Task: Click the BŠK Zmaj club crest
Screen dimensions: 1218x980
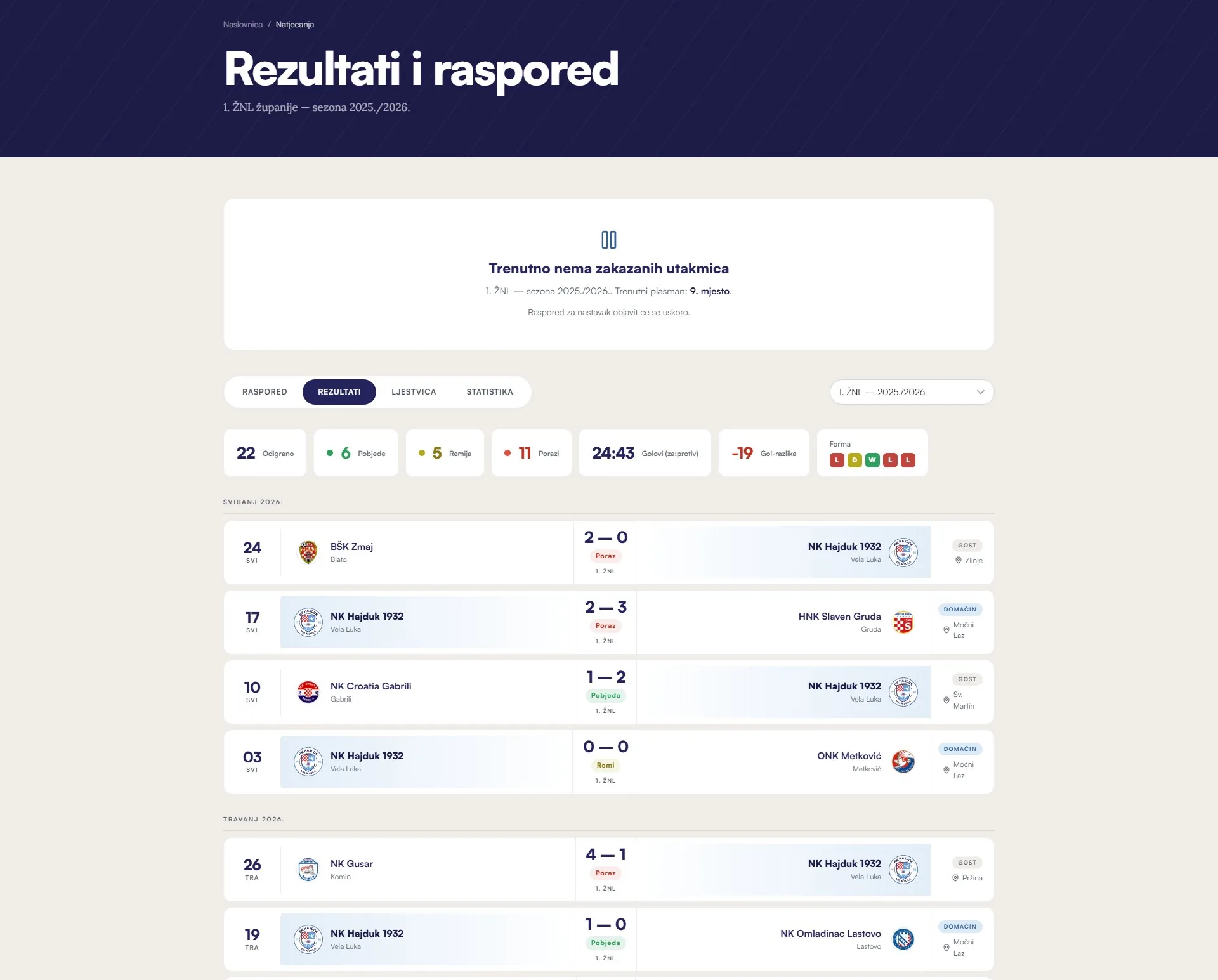Action: [308, 552]
